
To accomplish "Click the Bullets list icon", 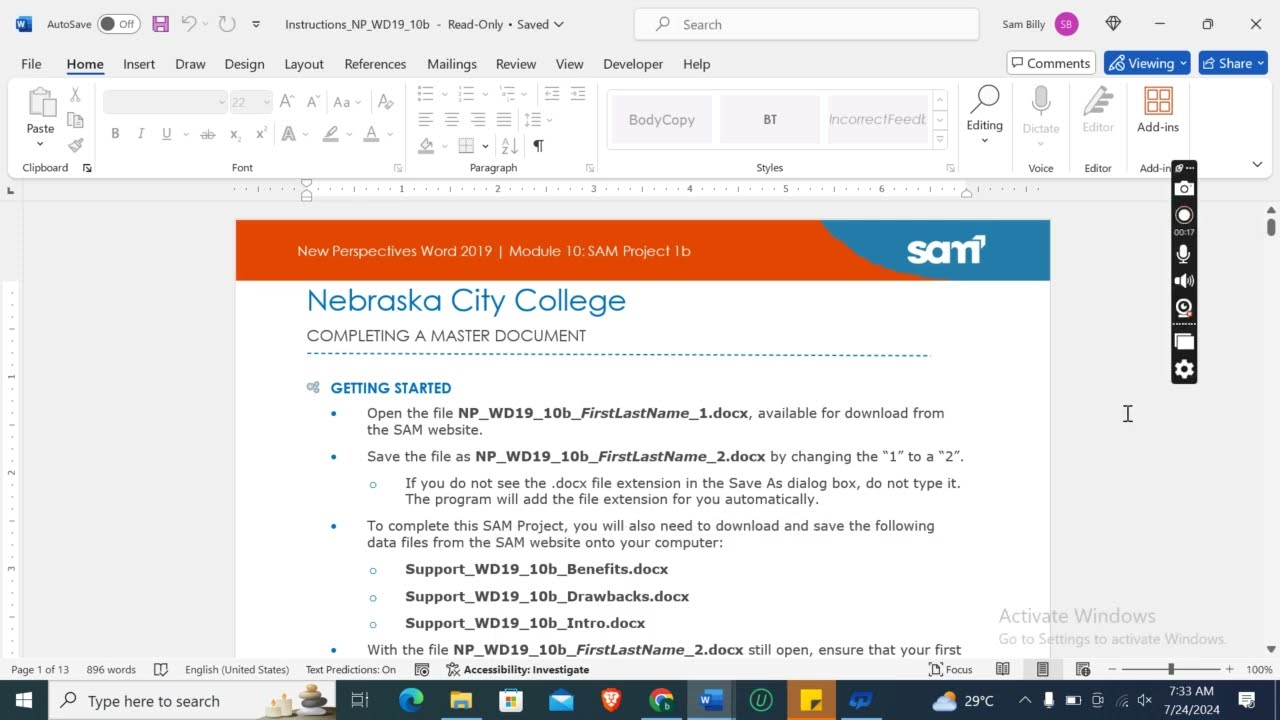I will (425, 94).
